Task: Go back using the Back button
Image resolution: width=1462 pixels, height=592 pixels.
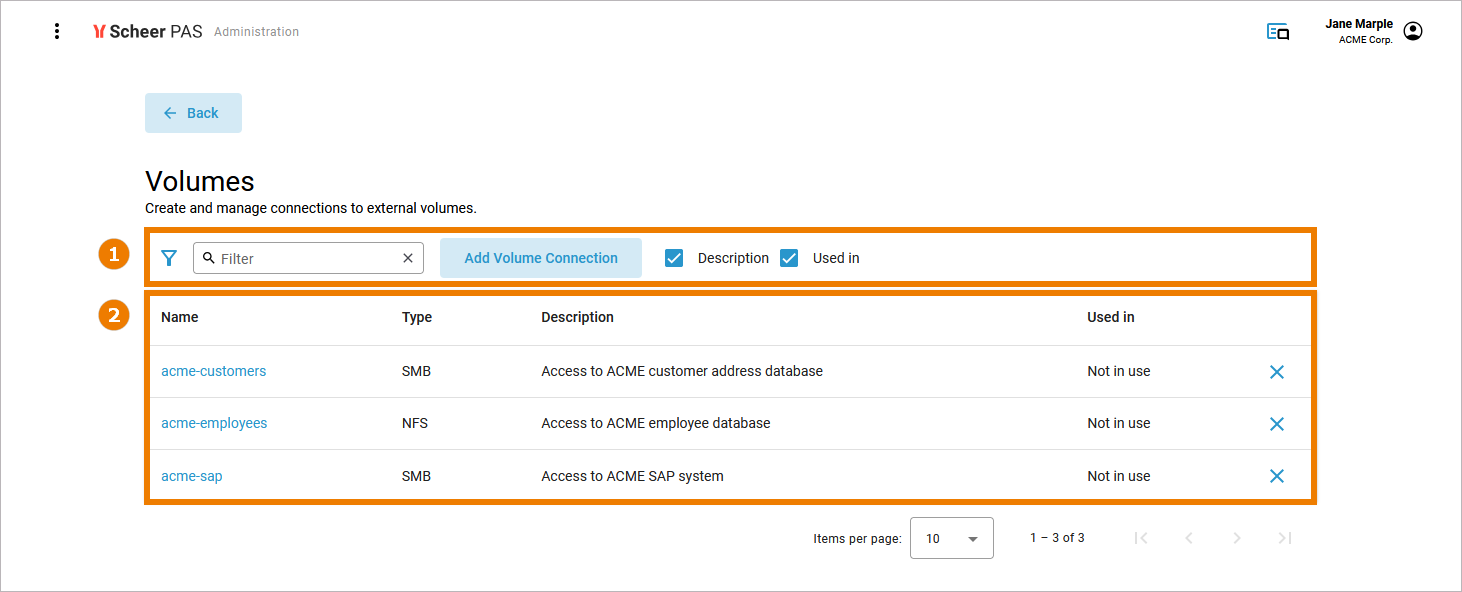Action: [x=193, y=113]
